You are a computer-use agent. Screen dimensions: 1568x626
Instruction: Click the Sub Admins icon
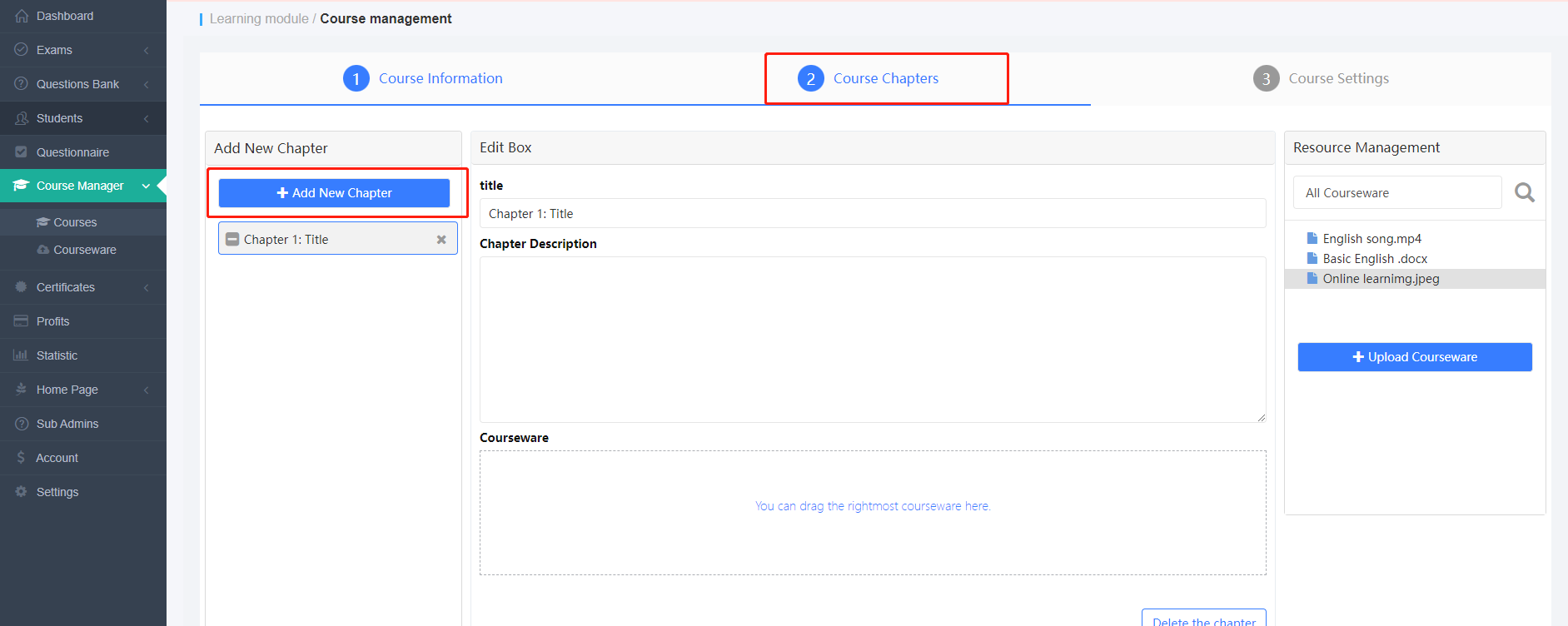(x=22, y=424)
